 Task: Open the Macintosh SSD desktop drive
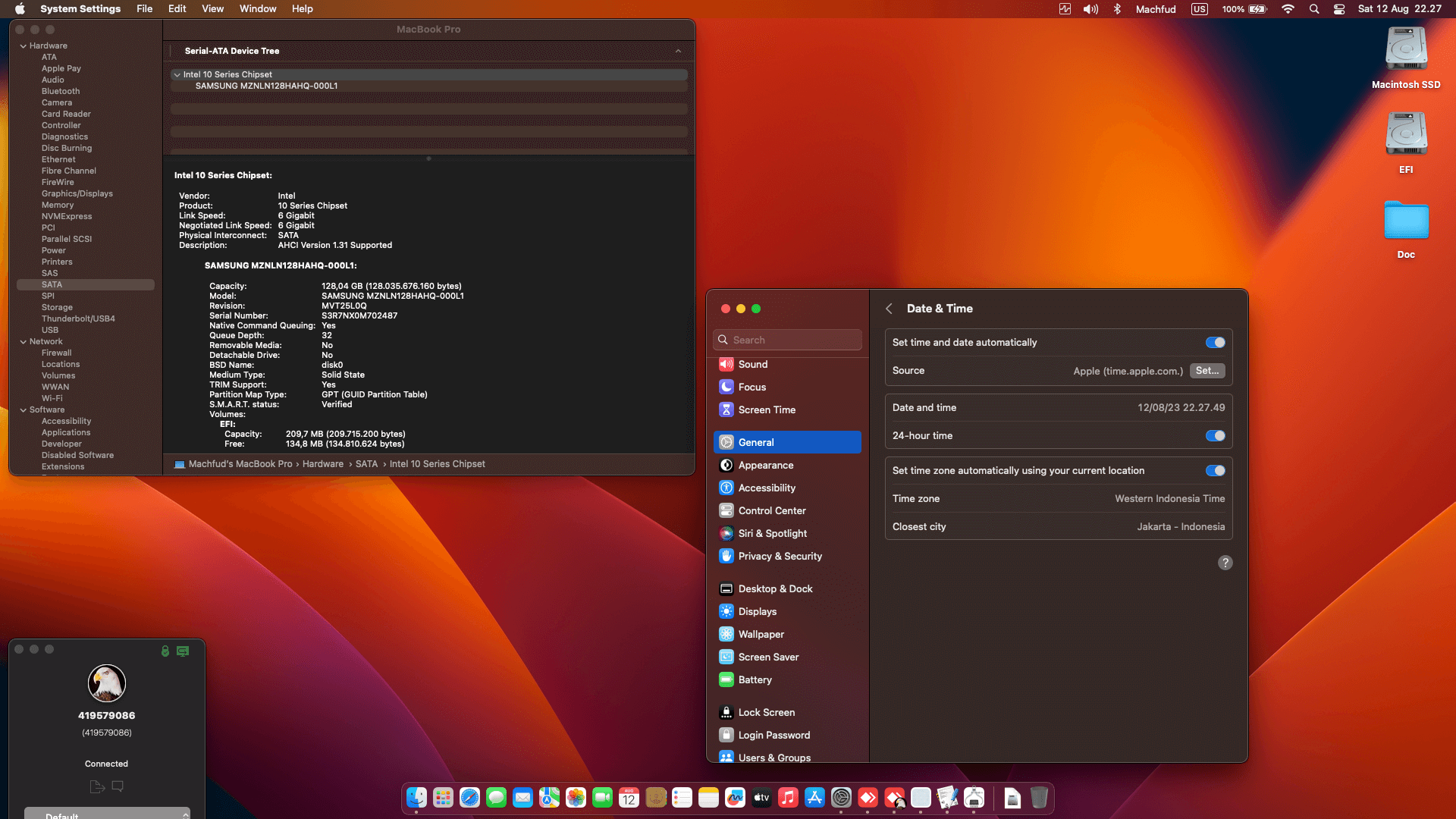click(1405, 50)
